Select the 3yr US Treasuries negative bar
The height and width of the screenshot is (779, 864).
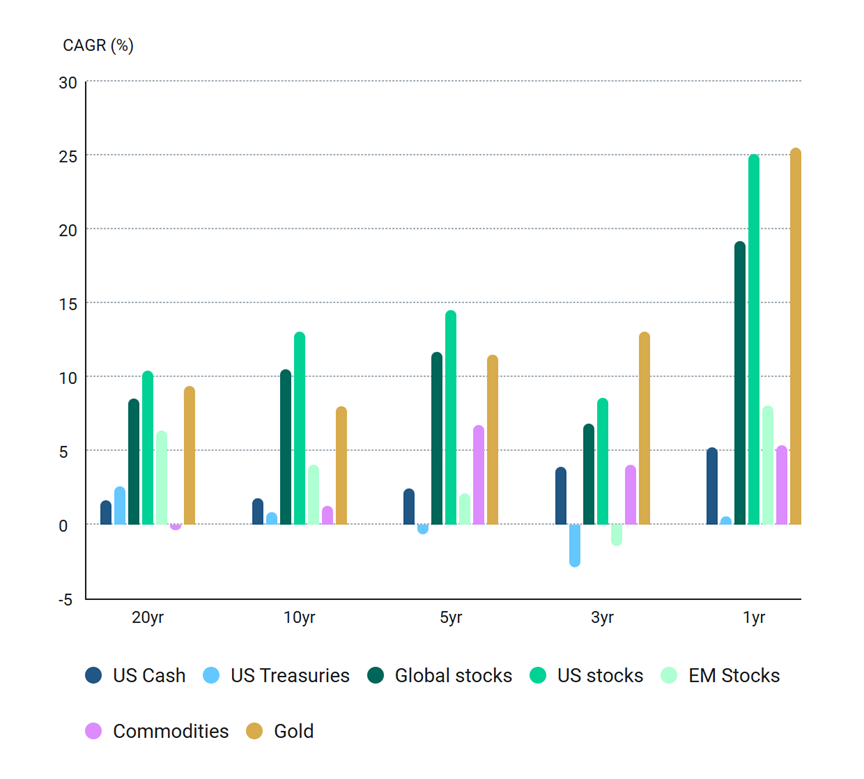[x=574, y=545]
